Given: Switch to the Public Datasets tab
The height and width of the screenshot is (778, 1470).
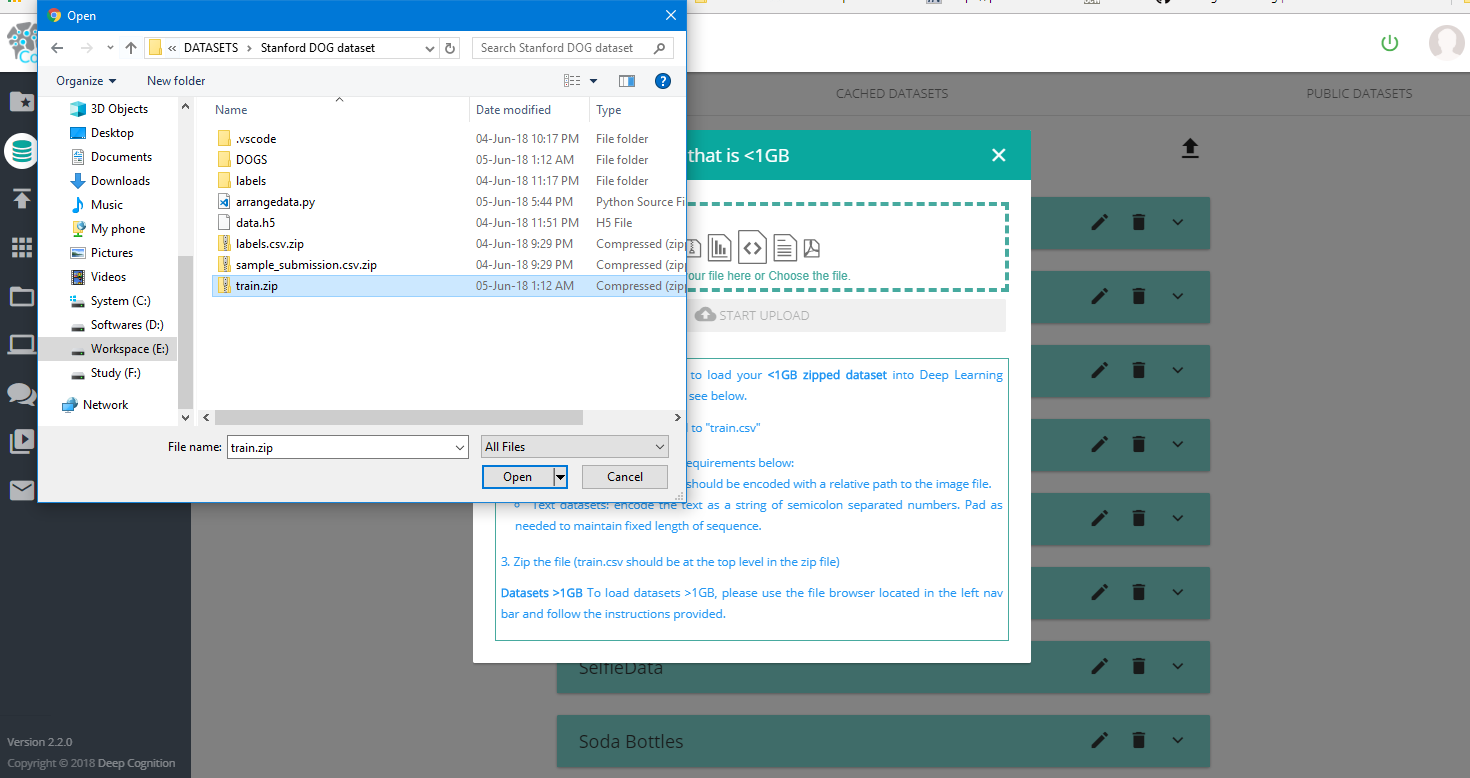Looking at the screenshot, I should coord(1359,93).
